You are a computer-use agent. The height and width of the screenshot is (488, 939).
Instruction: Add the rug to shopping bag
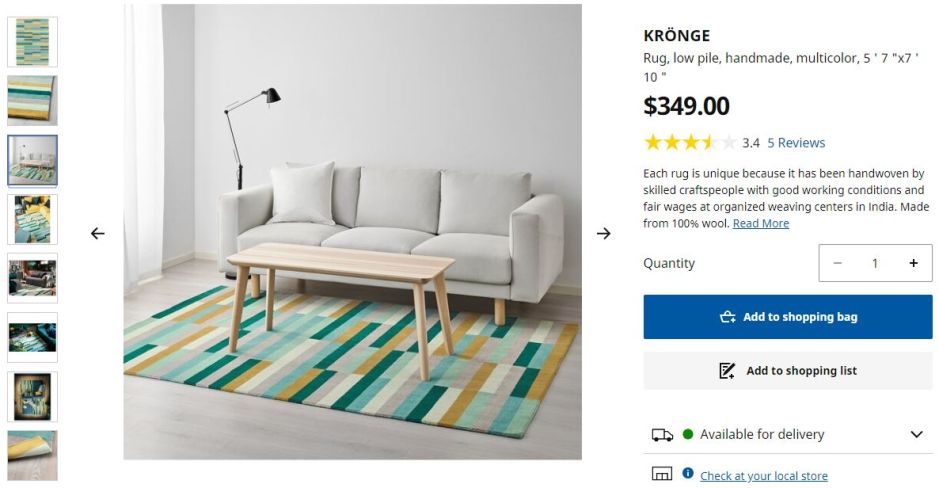pyautogui.click(x=787, y=317)
